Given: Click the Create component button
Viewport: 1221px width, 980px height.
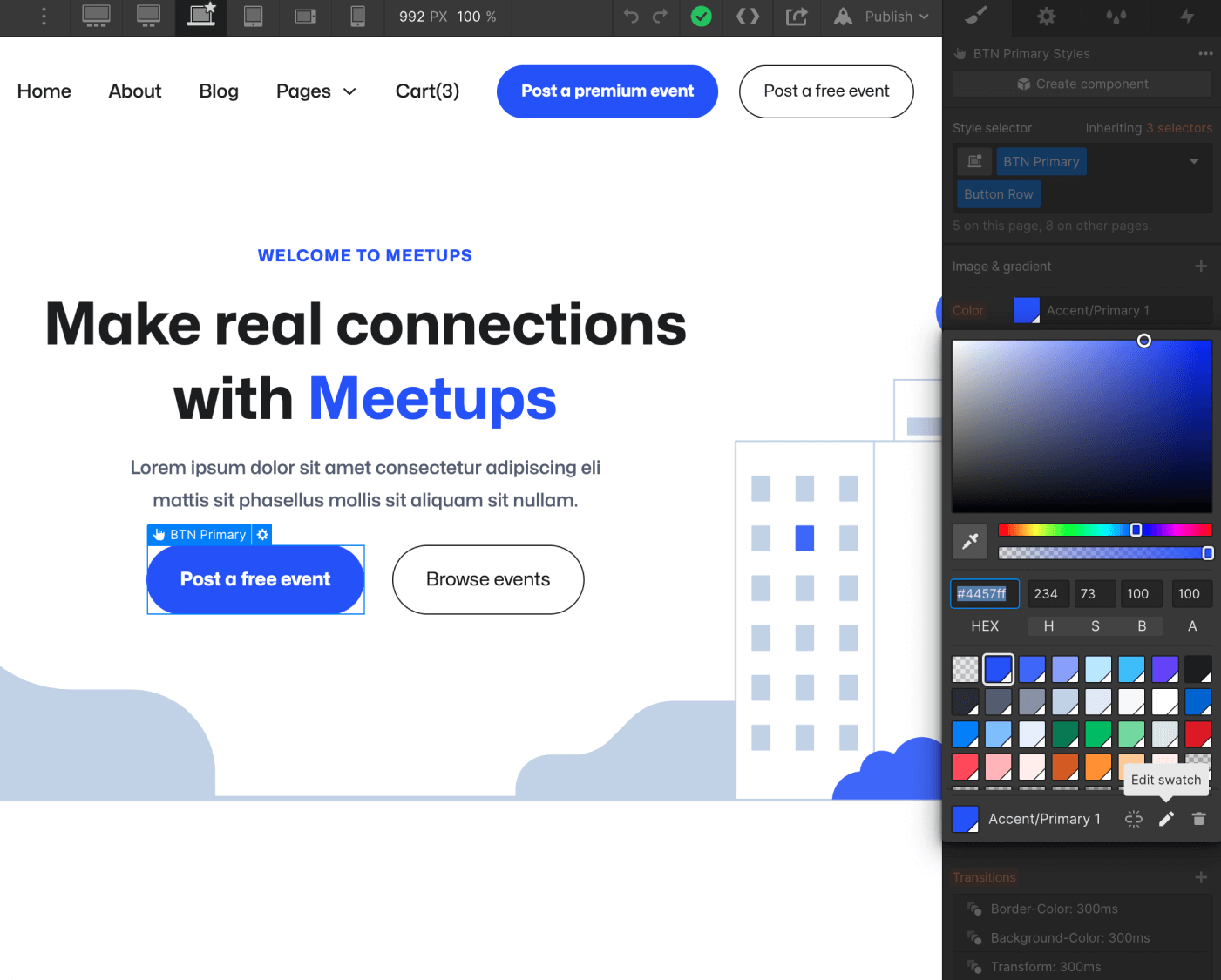Looking at the screenshot, I should click(1082, 84).
